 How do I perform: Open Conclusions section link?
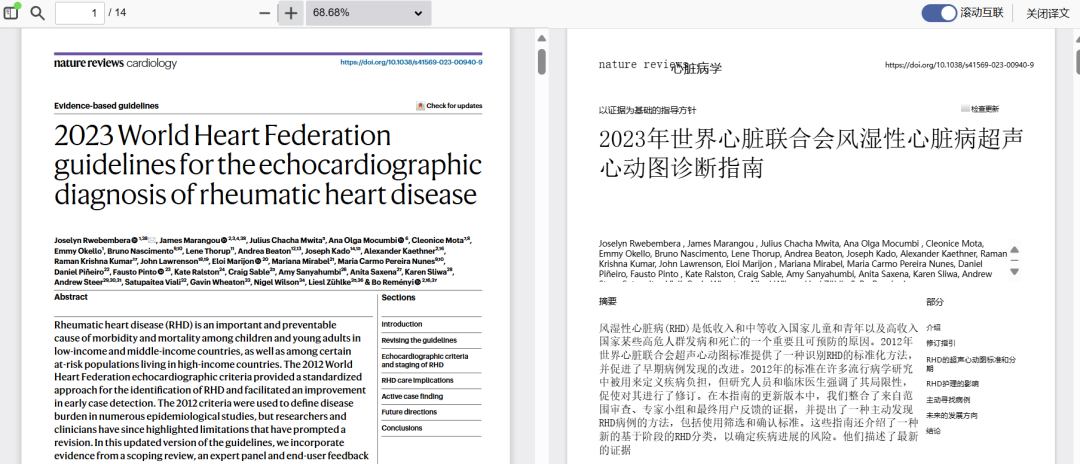coord(402,428)
